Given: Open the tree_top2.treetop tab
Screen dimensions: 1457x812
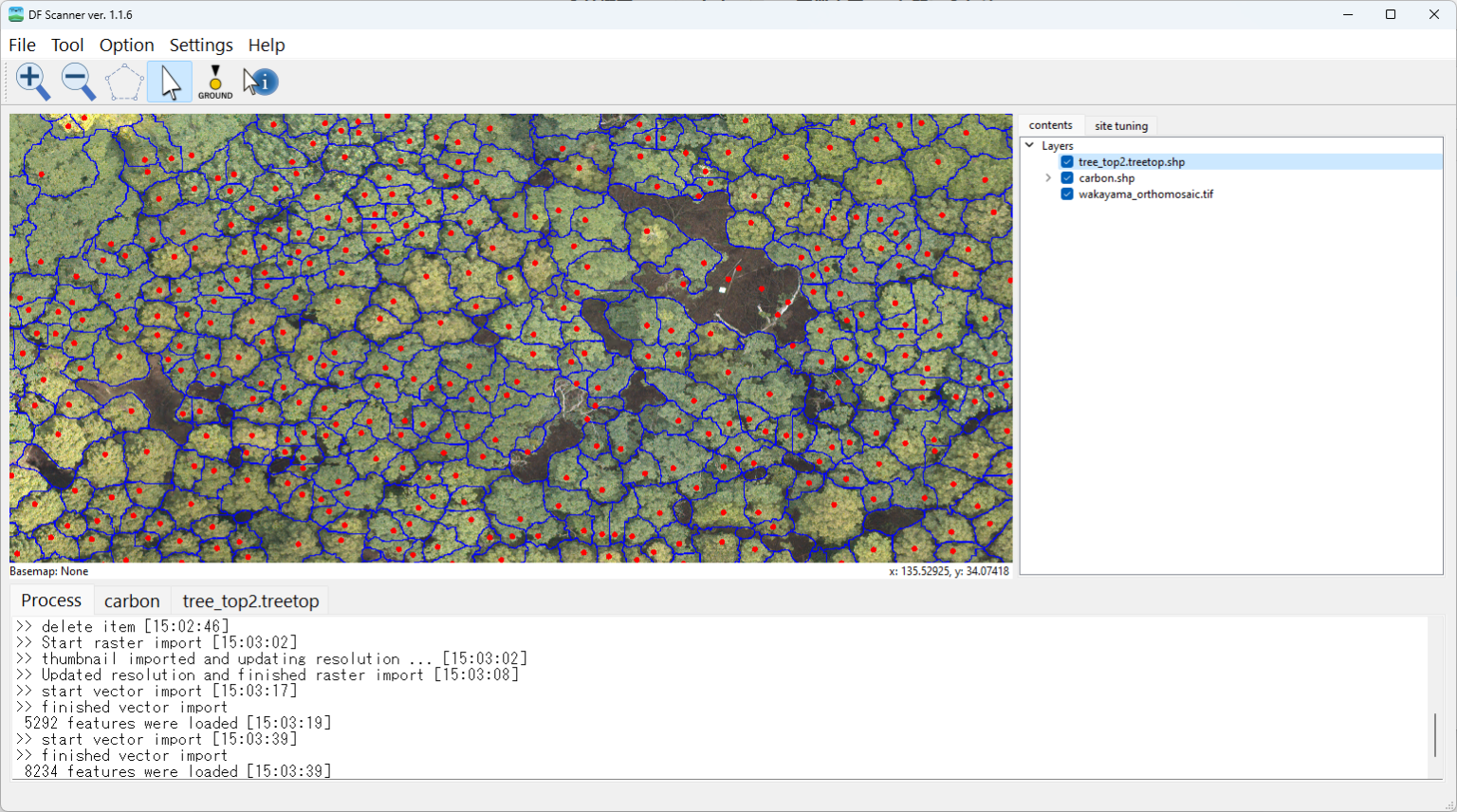Looking at the screenshot, I should [x=249, y=600].
